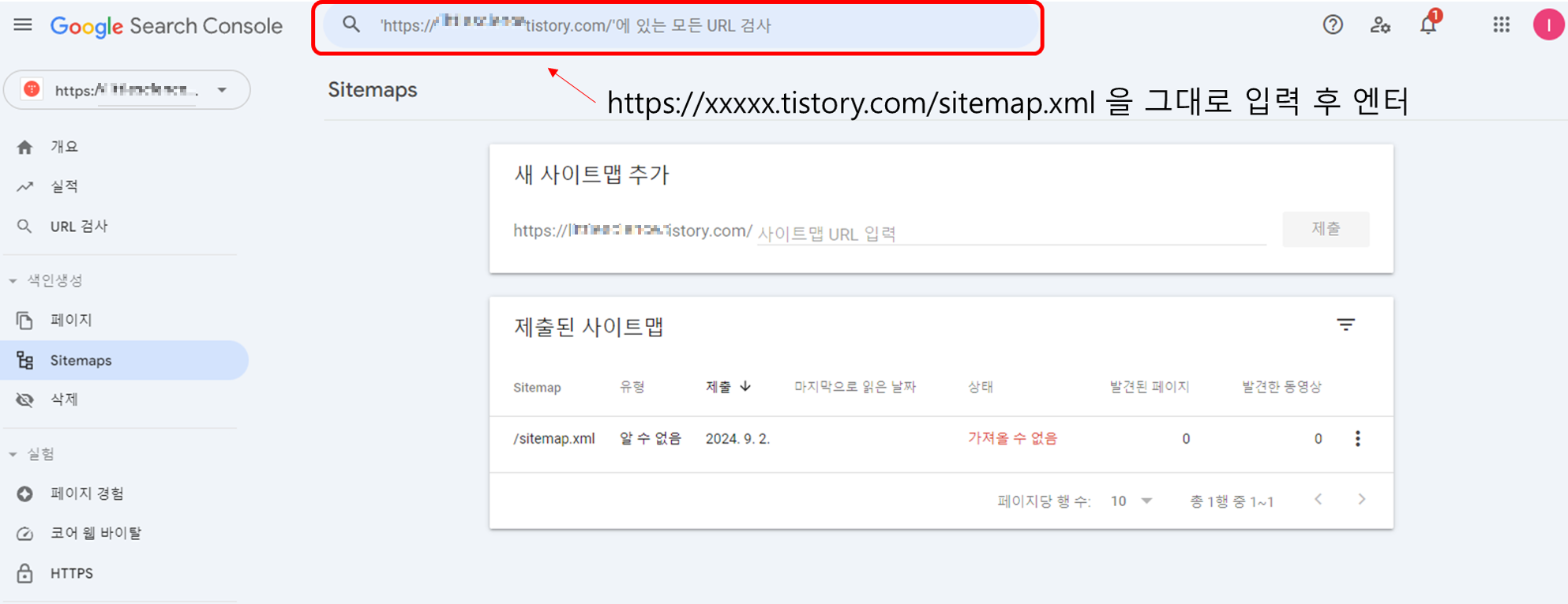1568x604 pixels.
Task: Click 마지막으로 읽은 날짜 column header
Action: (x=855, y=387)
